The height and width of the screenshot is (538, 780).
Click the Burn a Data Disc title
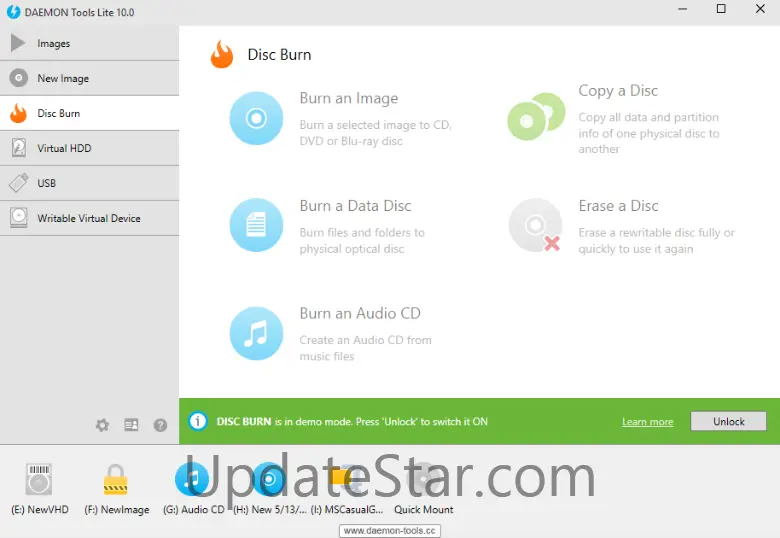355,206
